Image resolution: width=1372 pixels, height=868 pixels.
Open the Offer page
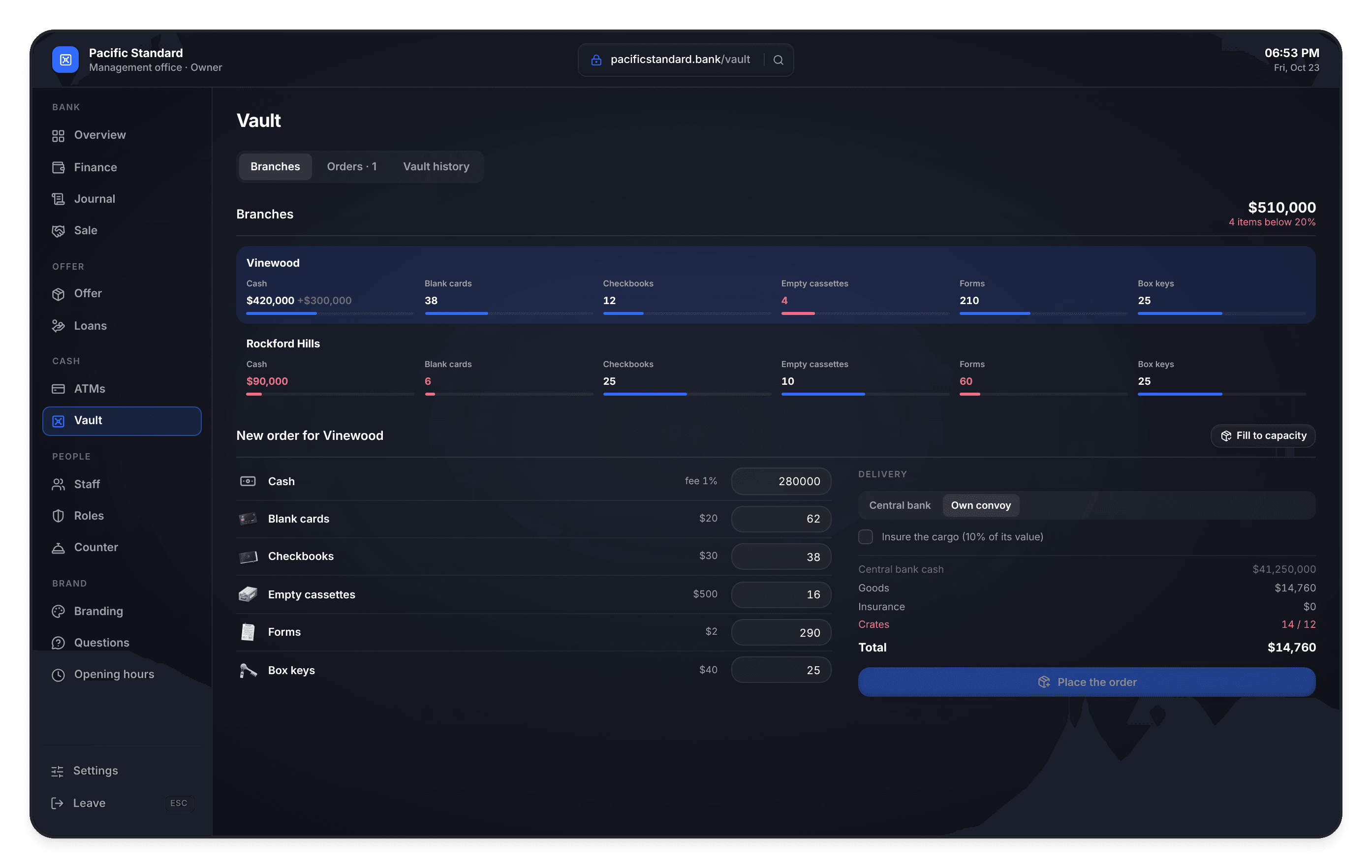pos(122,293)
